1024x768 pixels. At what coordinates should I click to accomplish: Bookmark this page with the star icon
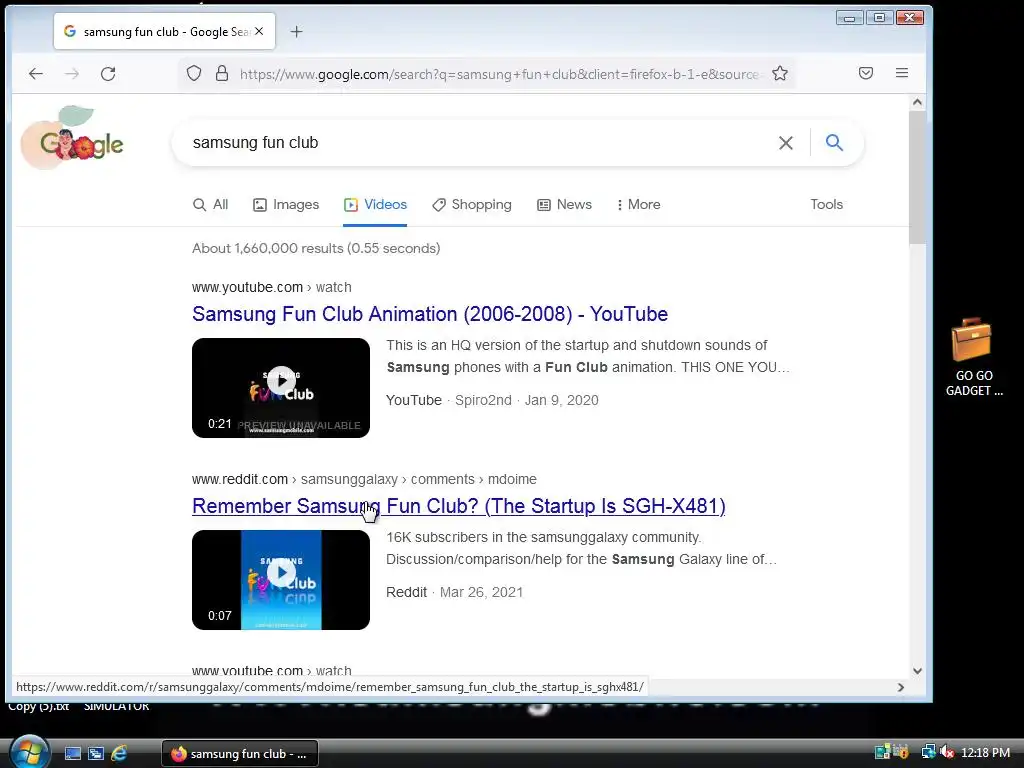(780, 73)
